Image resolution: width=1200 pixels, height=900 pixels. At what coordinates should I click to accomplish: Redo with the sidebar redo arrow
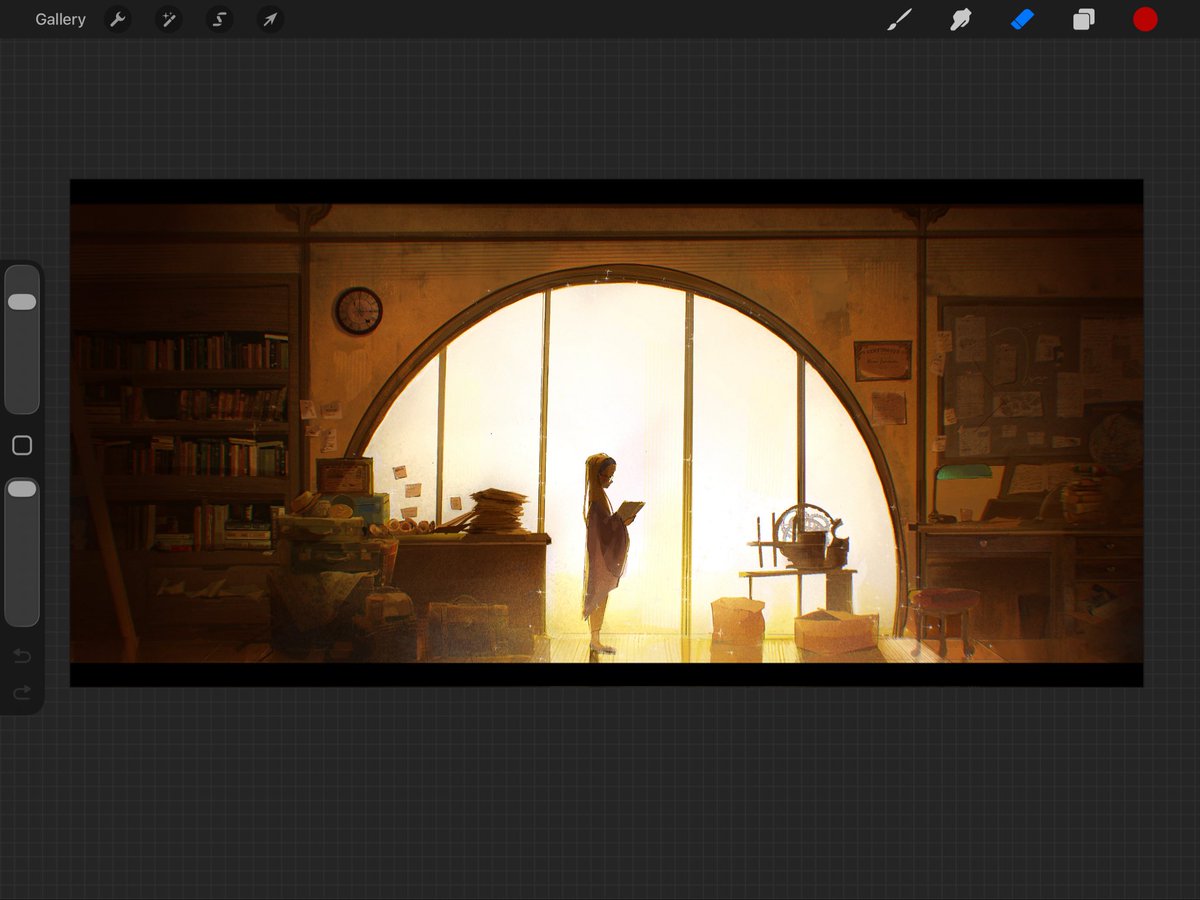[22, 692]
